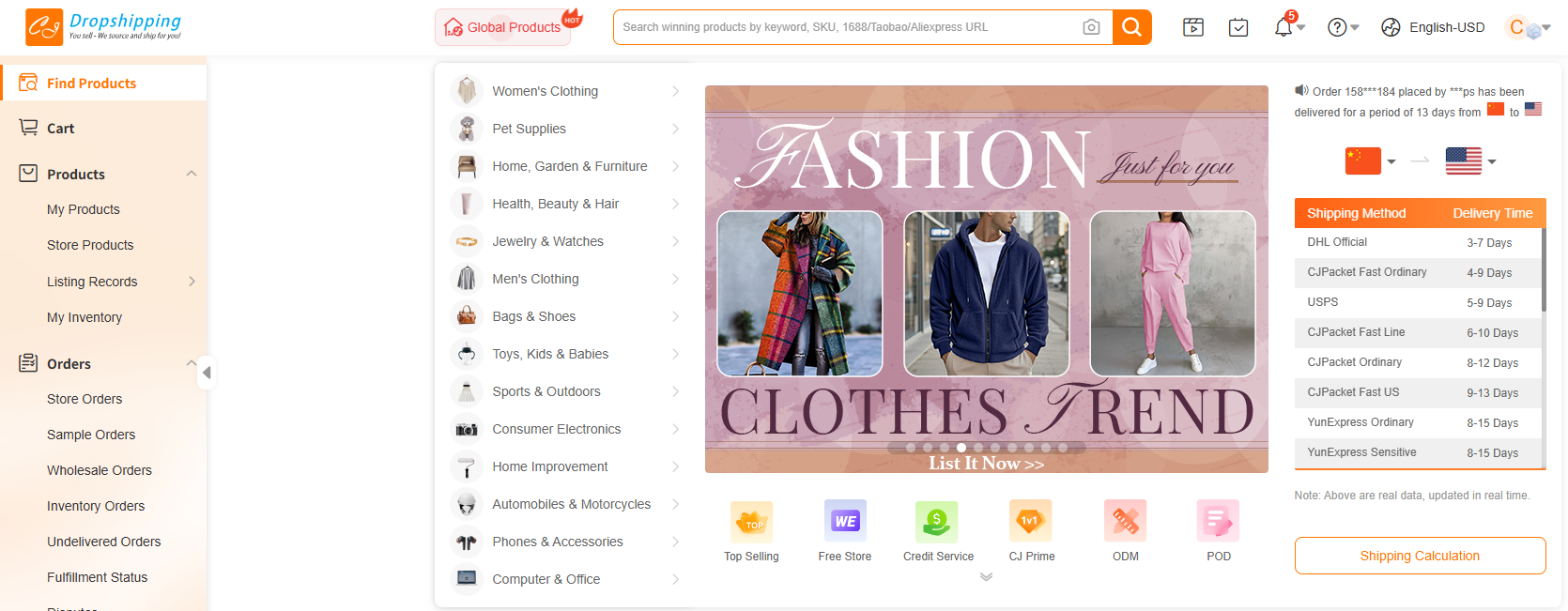Click the Shipping Calculation button
The width and height of the screenshot is (1568, 611).
[x=1419, y=556]
